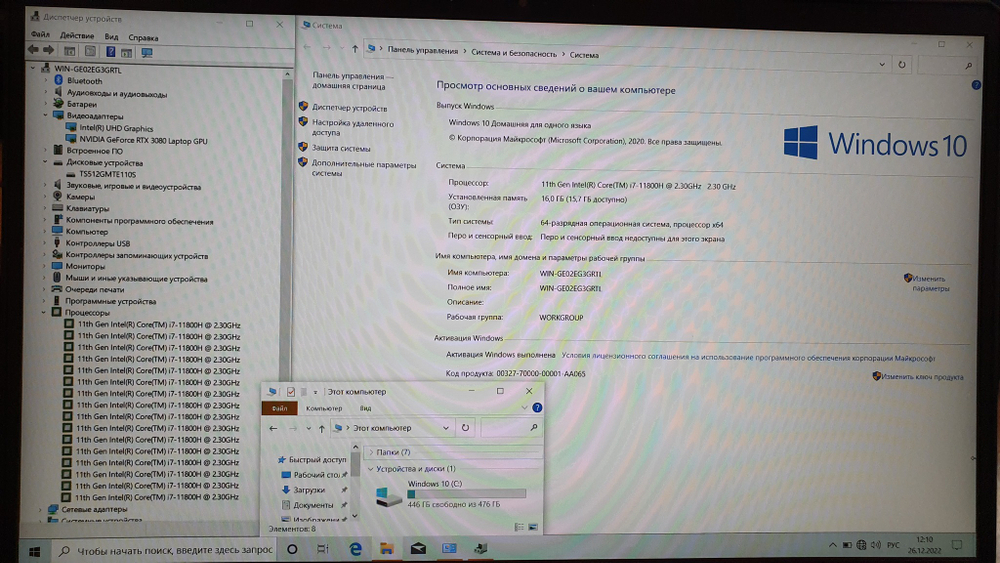Screen dimensions: 1000x563
Task: Expand the Контроллеры USB category
Action: pos(45,243)
